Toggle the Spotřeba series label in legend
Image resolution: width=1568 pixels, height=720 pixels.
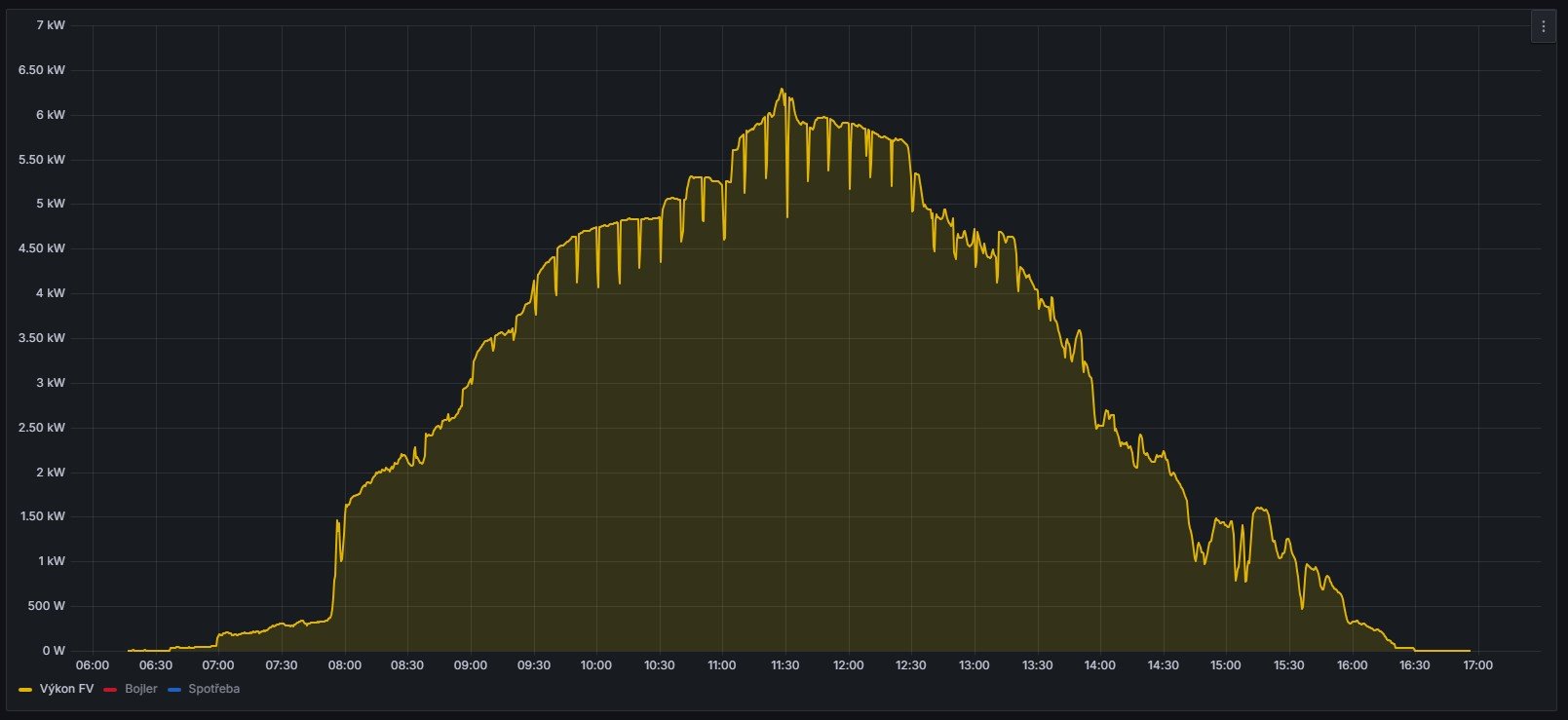click(x=213, y=689)
